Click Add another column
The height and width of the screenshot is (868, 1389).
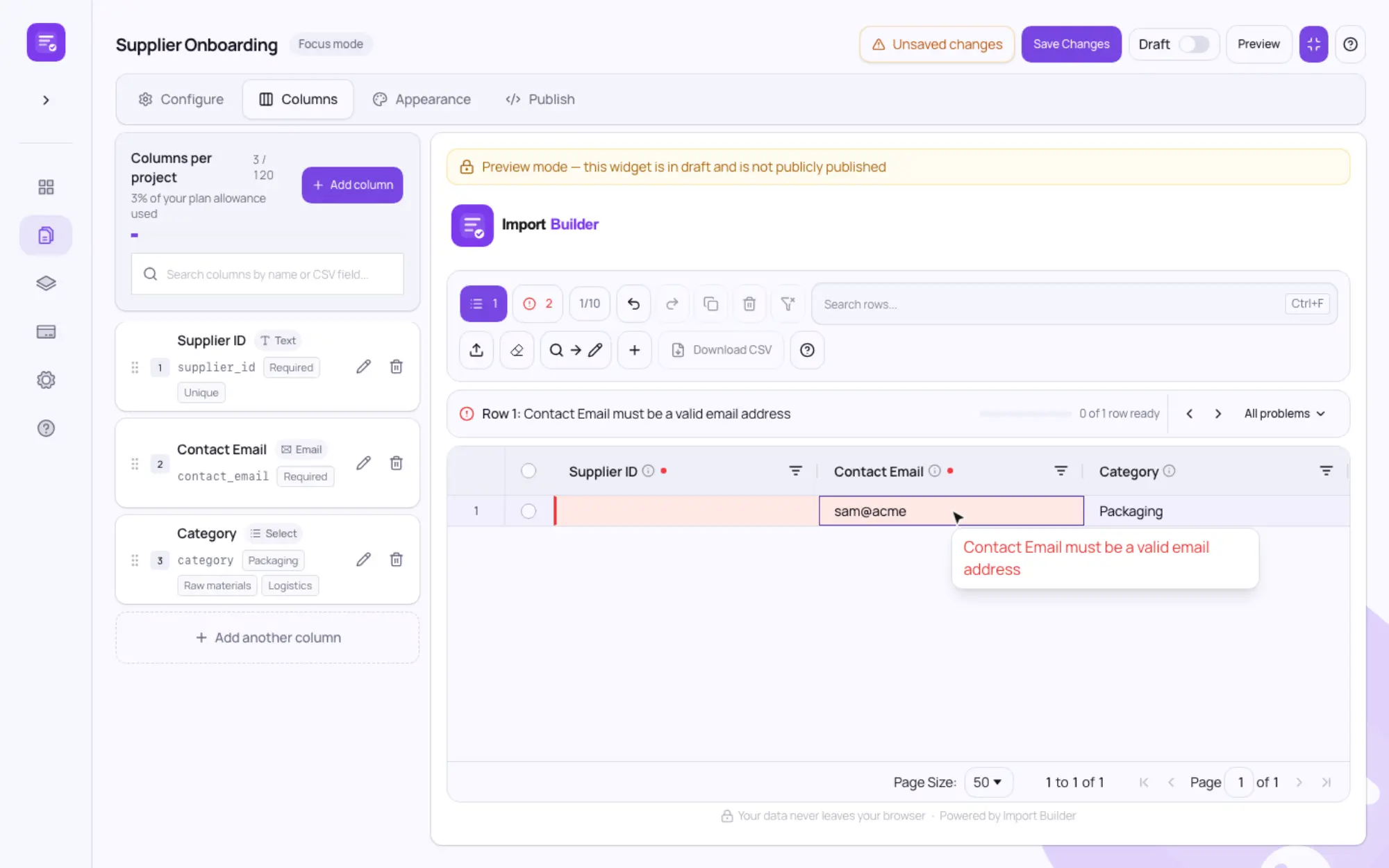tap(267, 637)
